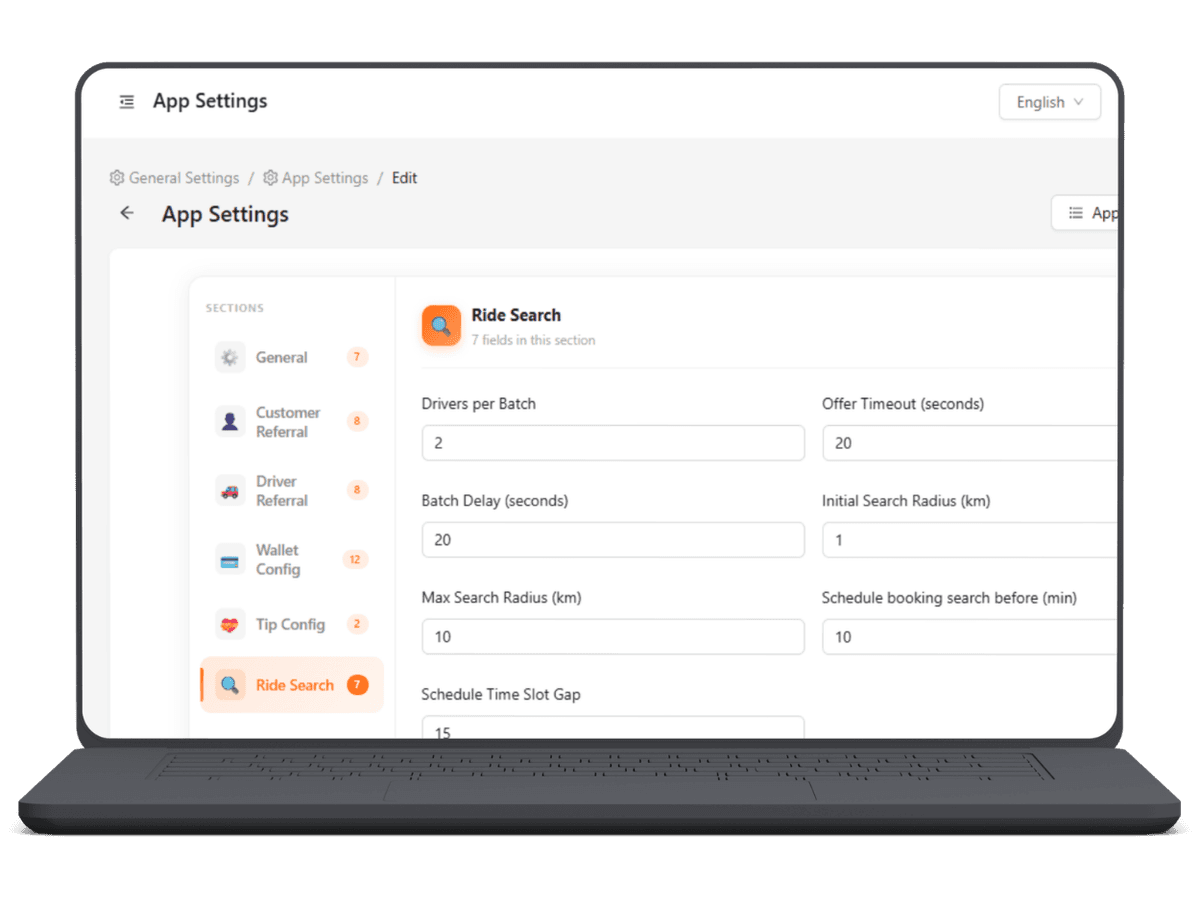Open the English language dropdown
This screenshot has width=1200, height=900.
[1050, 102]
